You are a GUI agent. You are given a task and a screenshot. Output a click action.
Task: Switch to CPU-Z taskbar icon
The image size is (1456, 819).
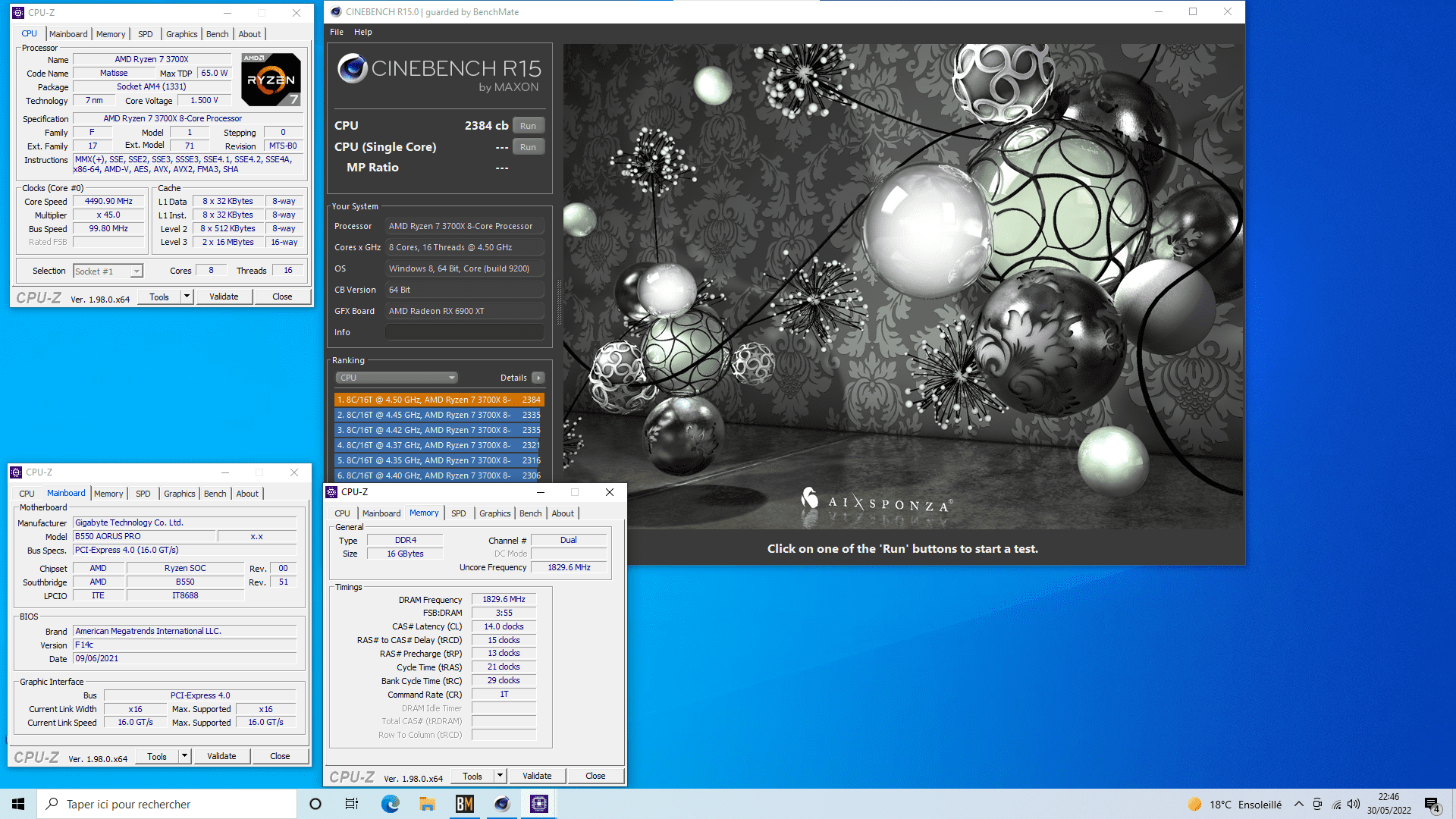pos(538,804)
